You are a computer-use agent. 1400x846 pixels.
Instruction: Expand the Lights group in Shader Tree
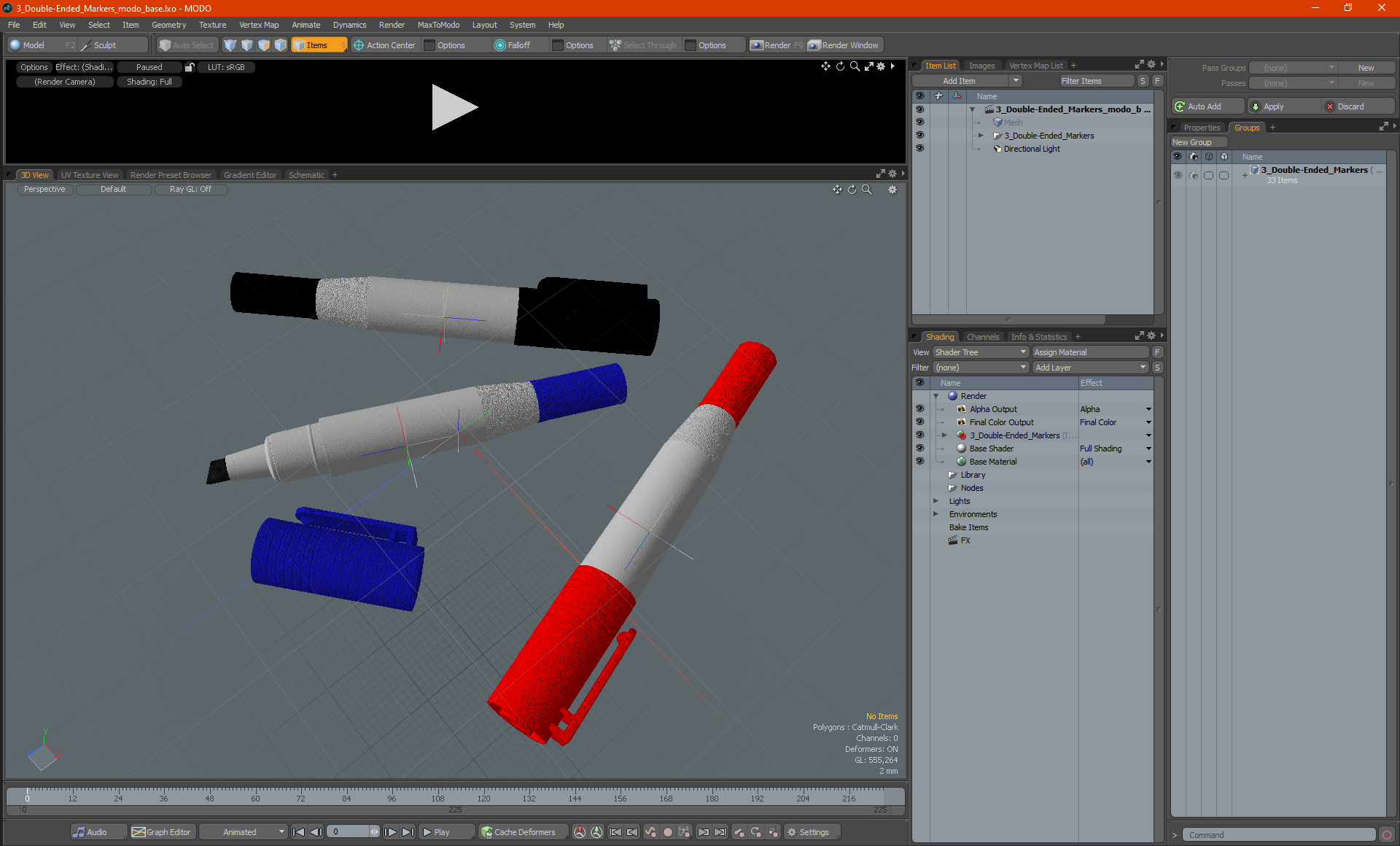[x=936, y=501]
